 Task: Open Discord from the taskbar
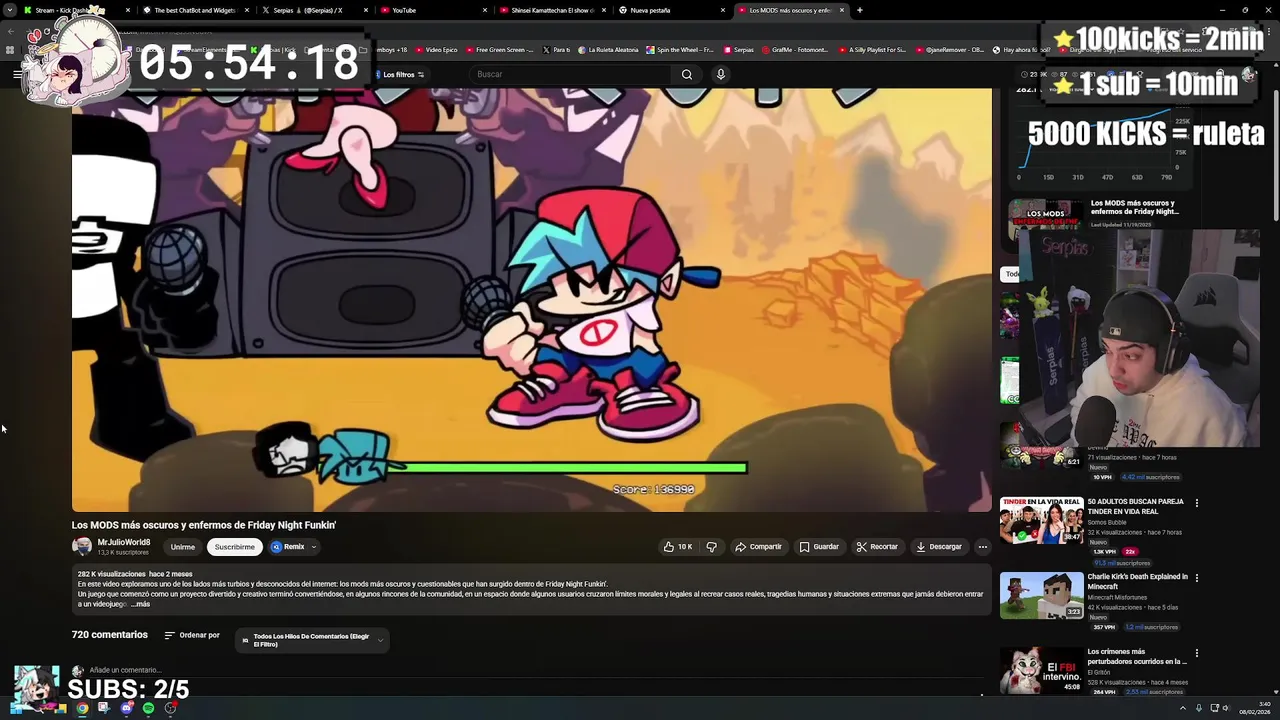pos(126,708)
